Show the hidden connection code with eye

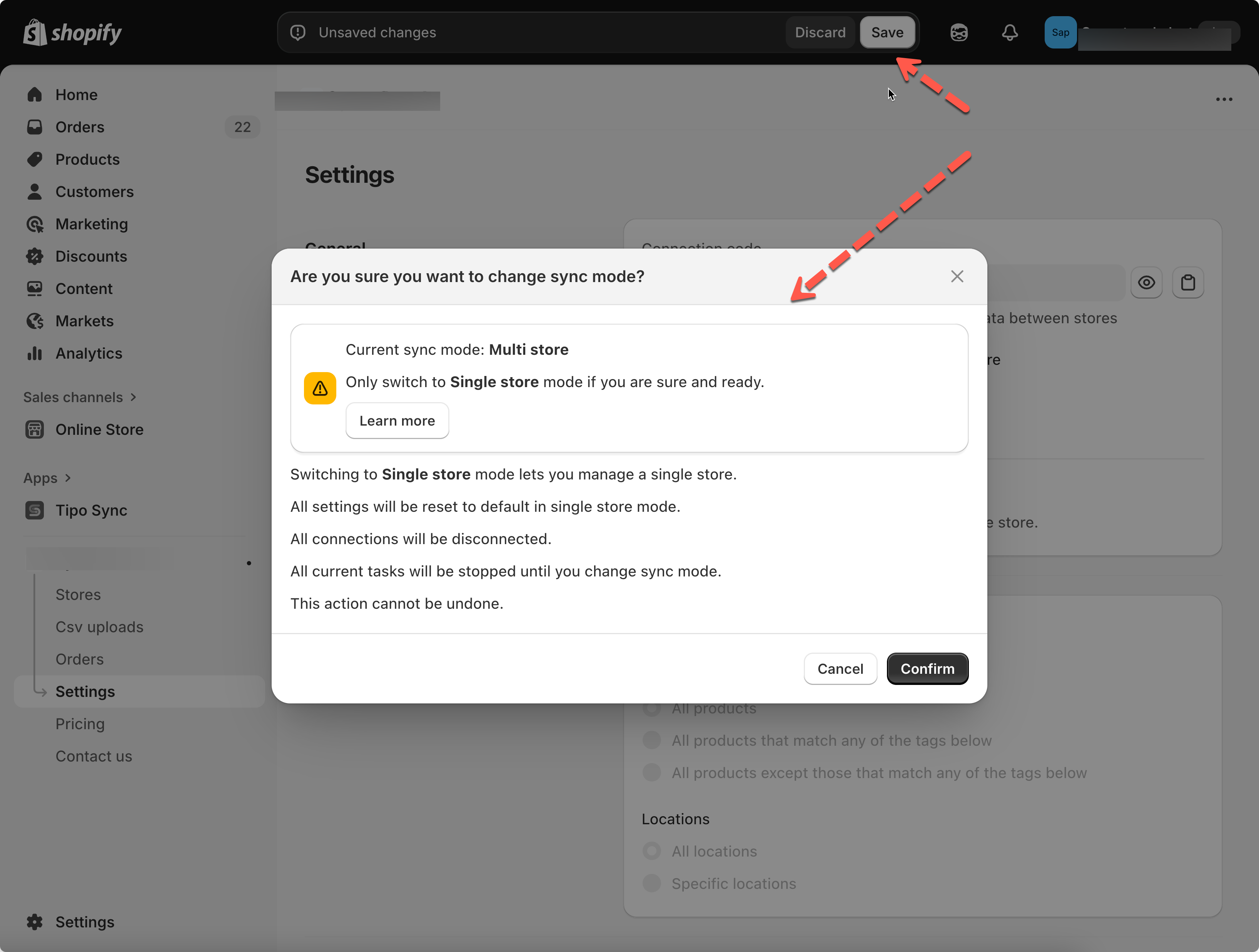1146,283
